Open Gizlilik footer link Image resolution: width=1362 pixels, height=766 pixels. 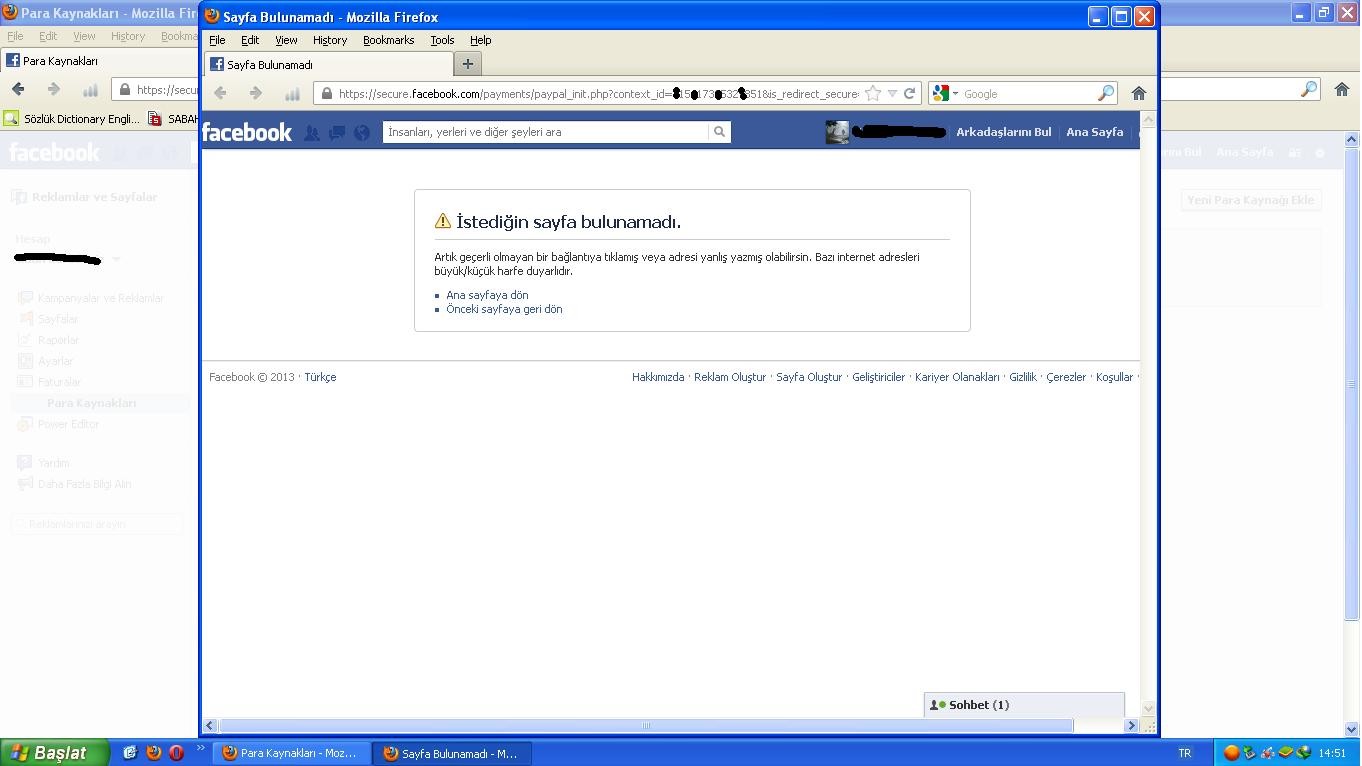[1023, 377]
